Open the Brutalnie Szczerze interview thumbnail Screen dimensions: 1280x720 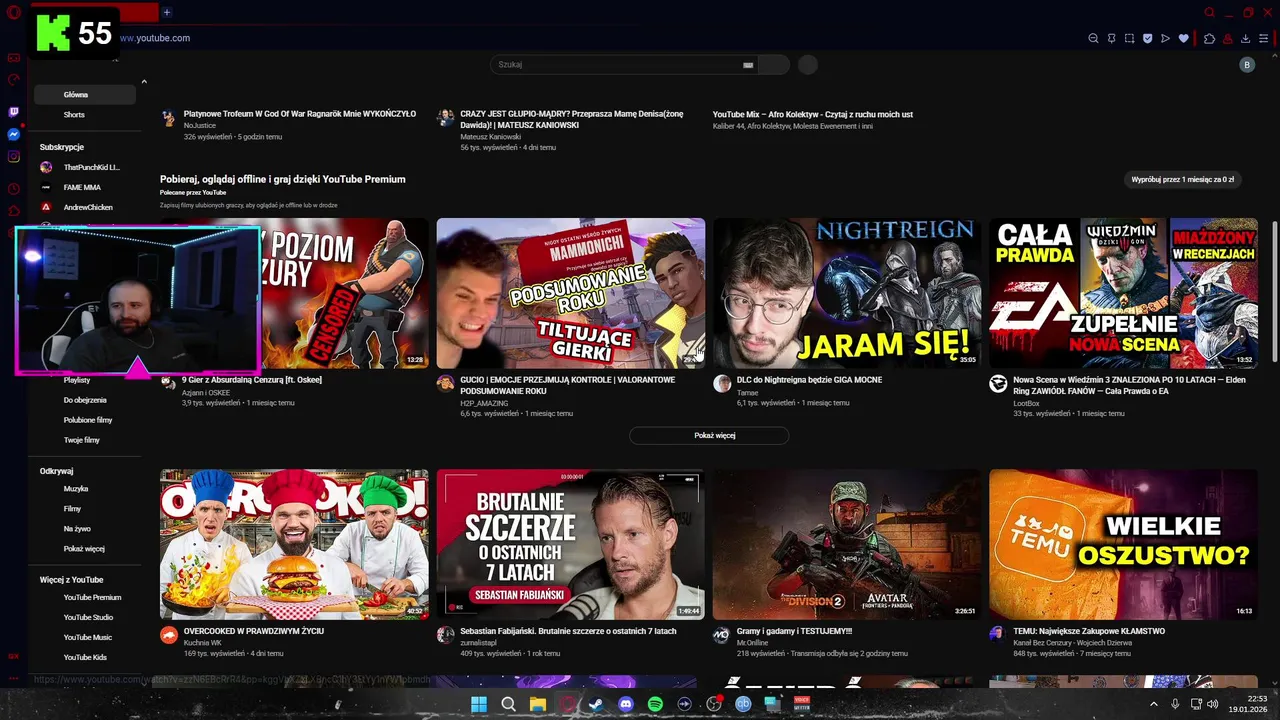(571, 545)
